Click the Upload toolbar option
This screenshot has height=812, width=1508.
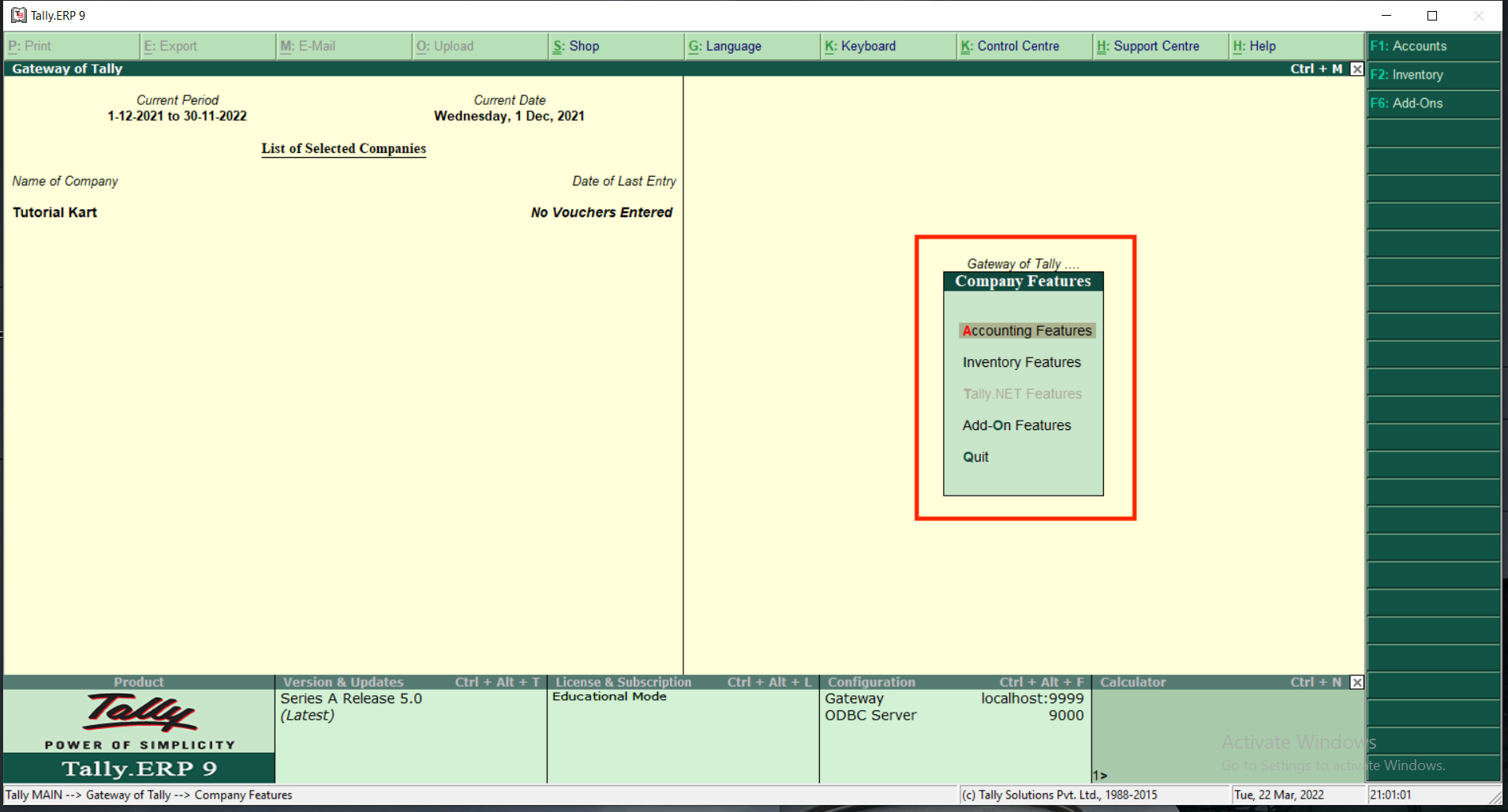[446, 46]
